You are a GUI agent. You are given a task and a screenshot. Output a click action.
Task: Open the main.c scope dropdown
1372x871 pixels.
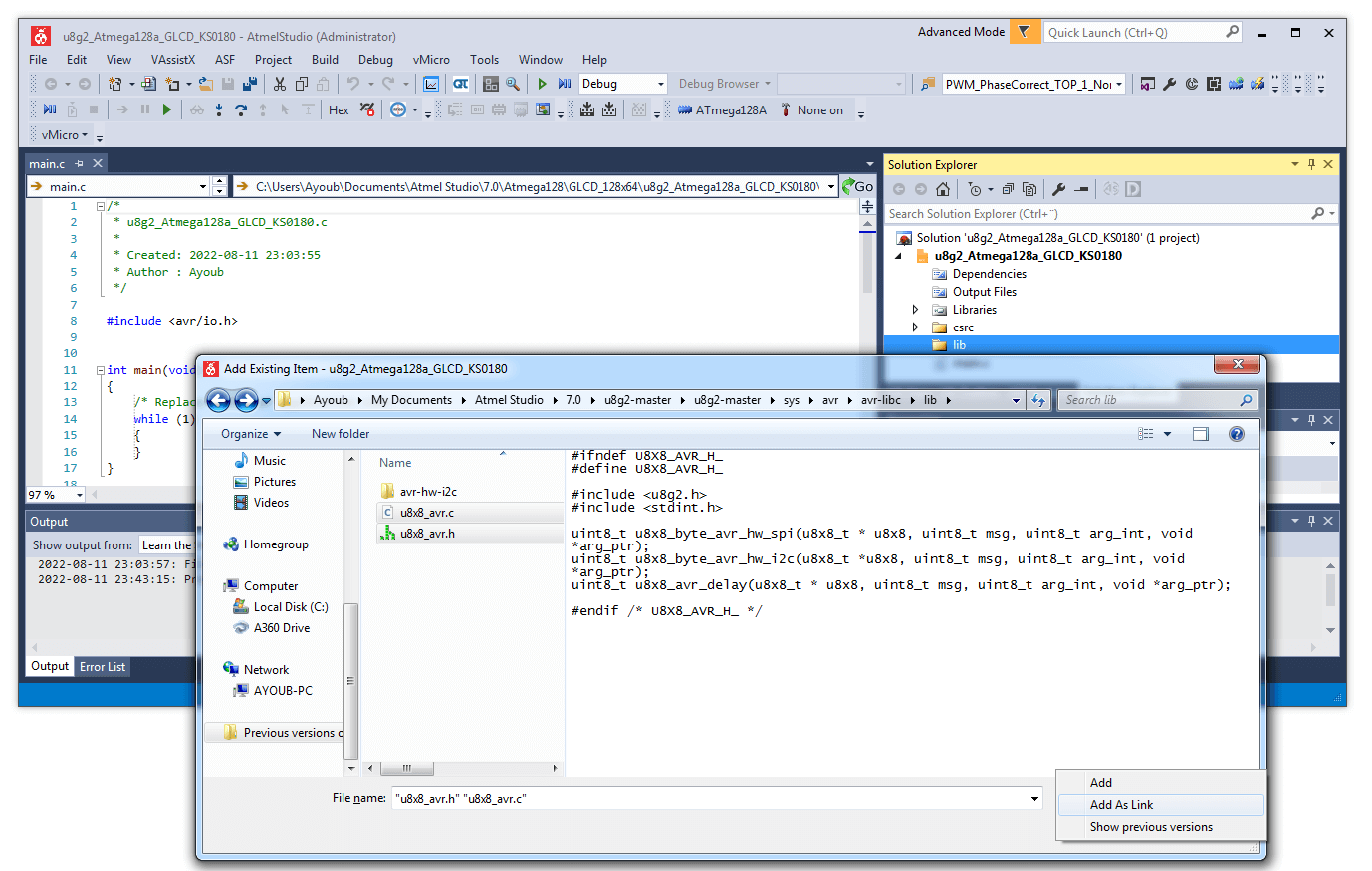202,186
